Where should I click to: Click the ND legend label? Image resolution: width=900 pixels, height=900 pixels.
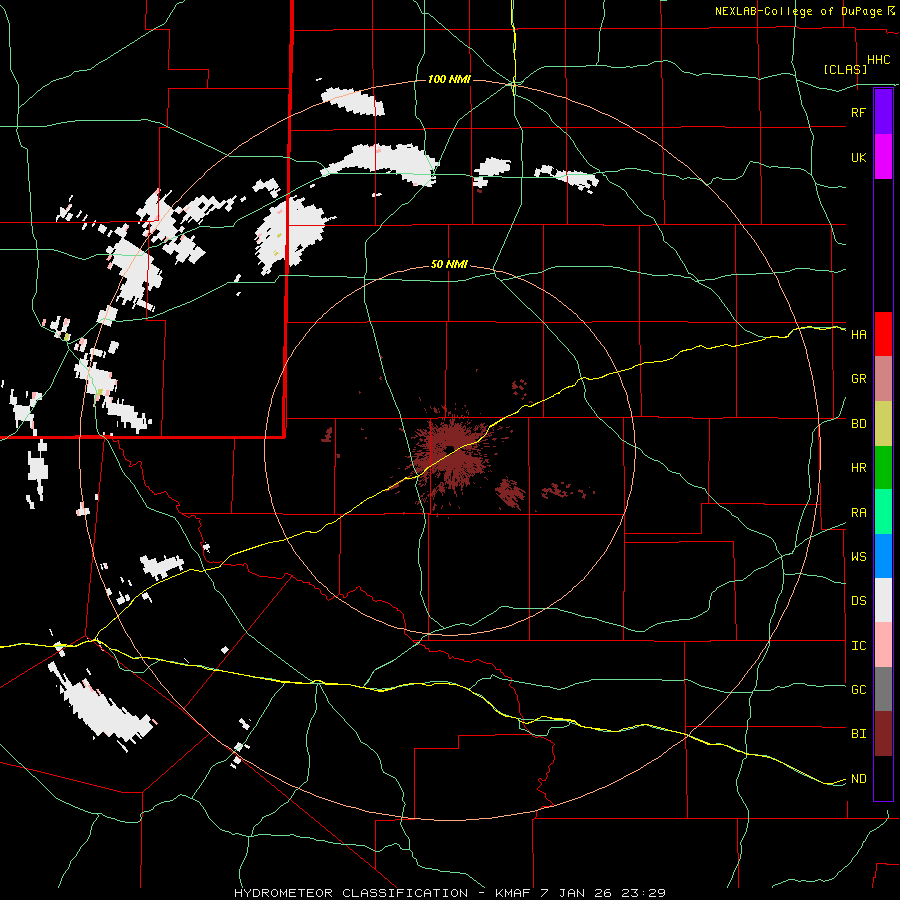(x=859, y=778)
